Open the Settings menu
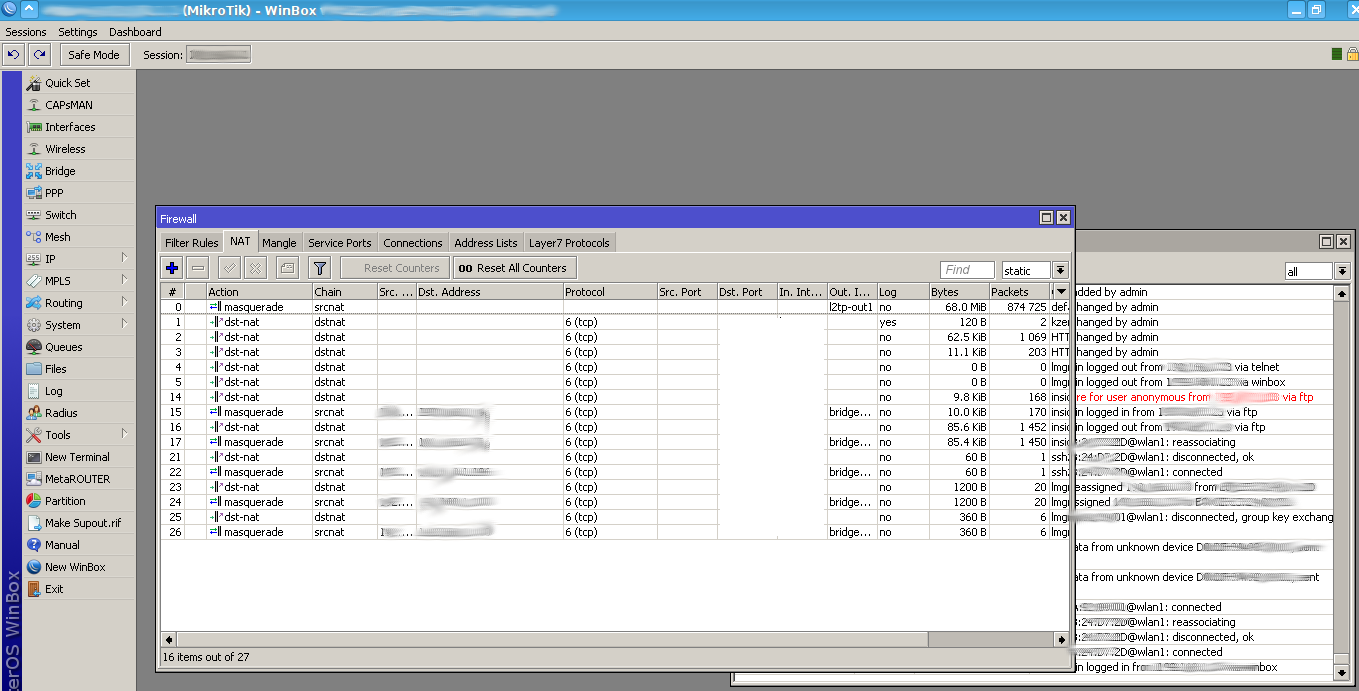Image resolution: width=1359 pixels, height=691 pixels. pos(78,32)
